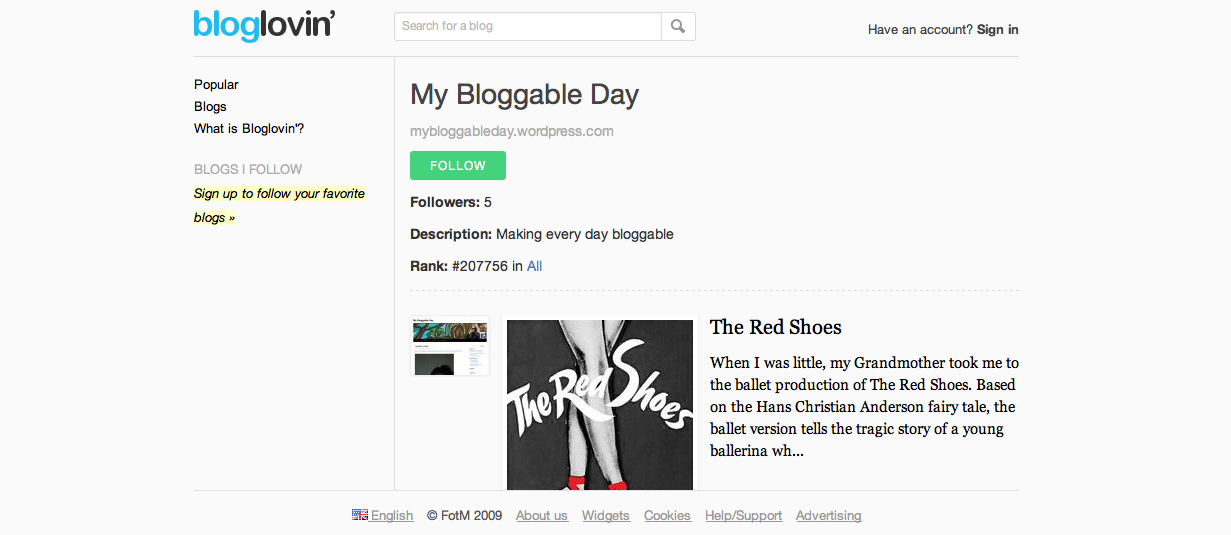The height and width of the screenshot is (535, 1231).
Task: Click the Bloglovin' logo
Action: (x=264, y=25)
